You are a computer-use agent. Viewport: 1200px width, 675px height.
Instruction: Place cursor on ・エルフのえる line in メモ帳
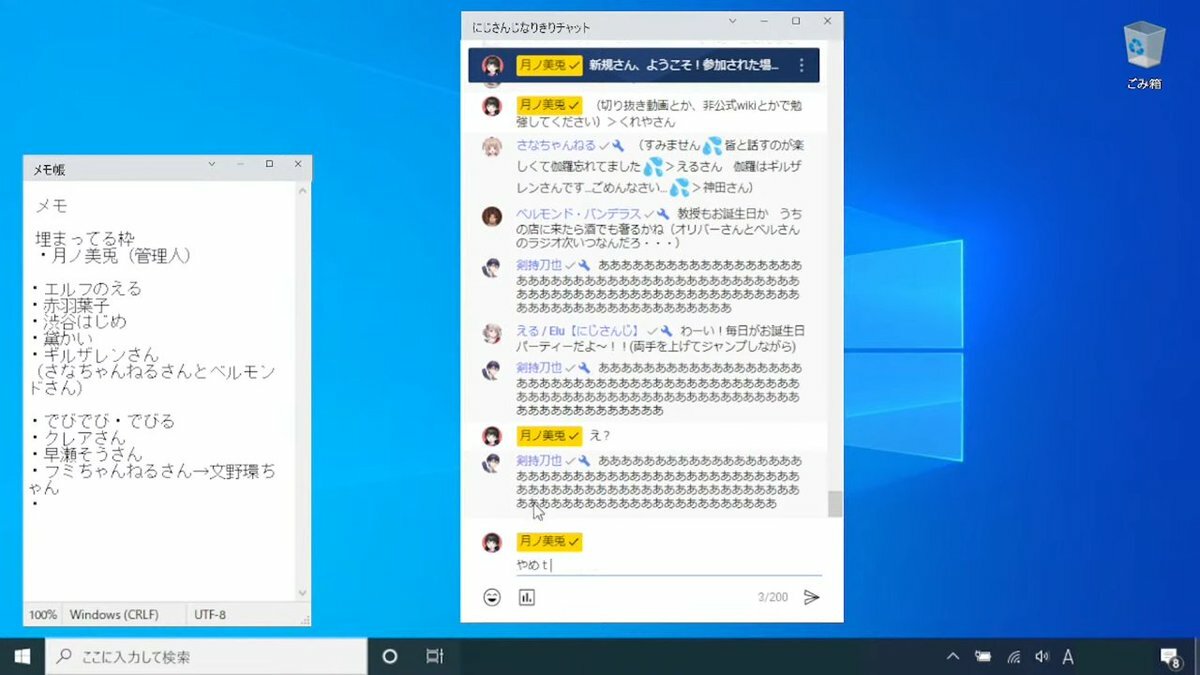[86, 289]
